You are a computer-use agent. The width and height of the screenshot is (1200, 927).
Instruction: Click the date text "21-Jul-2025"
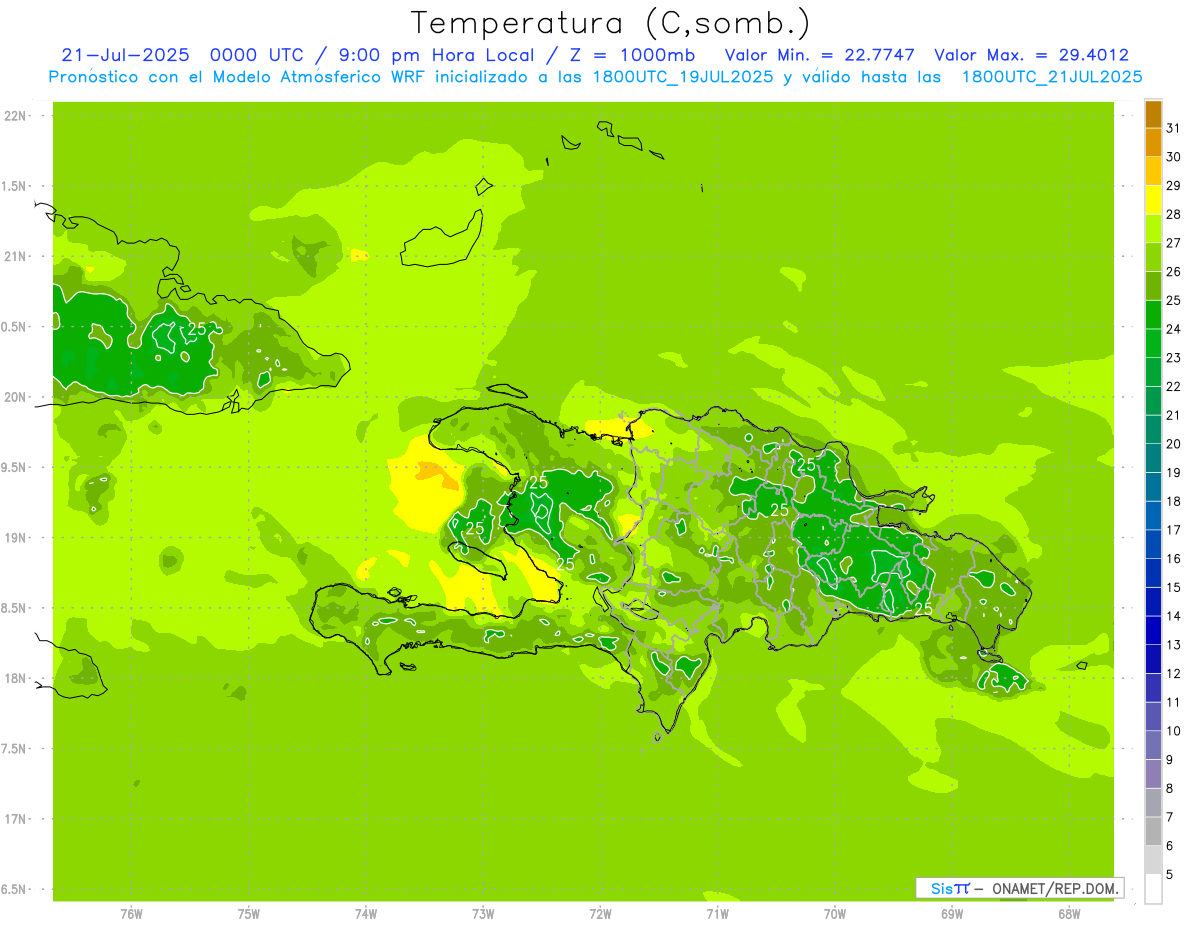(126, 55)
